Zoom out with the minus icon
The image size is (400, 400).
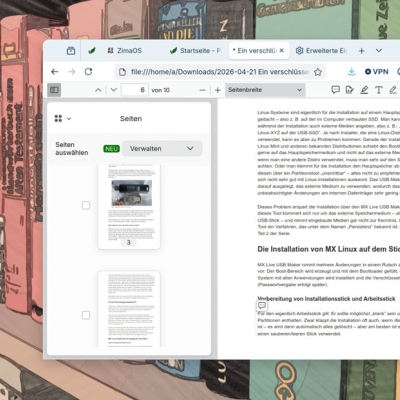(x=202, y=90)
